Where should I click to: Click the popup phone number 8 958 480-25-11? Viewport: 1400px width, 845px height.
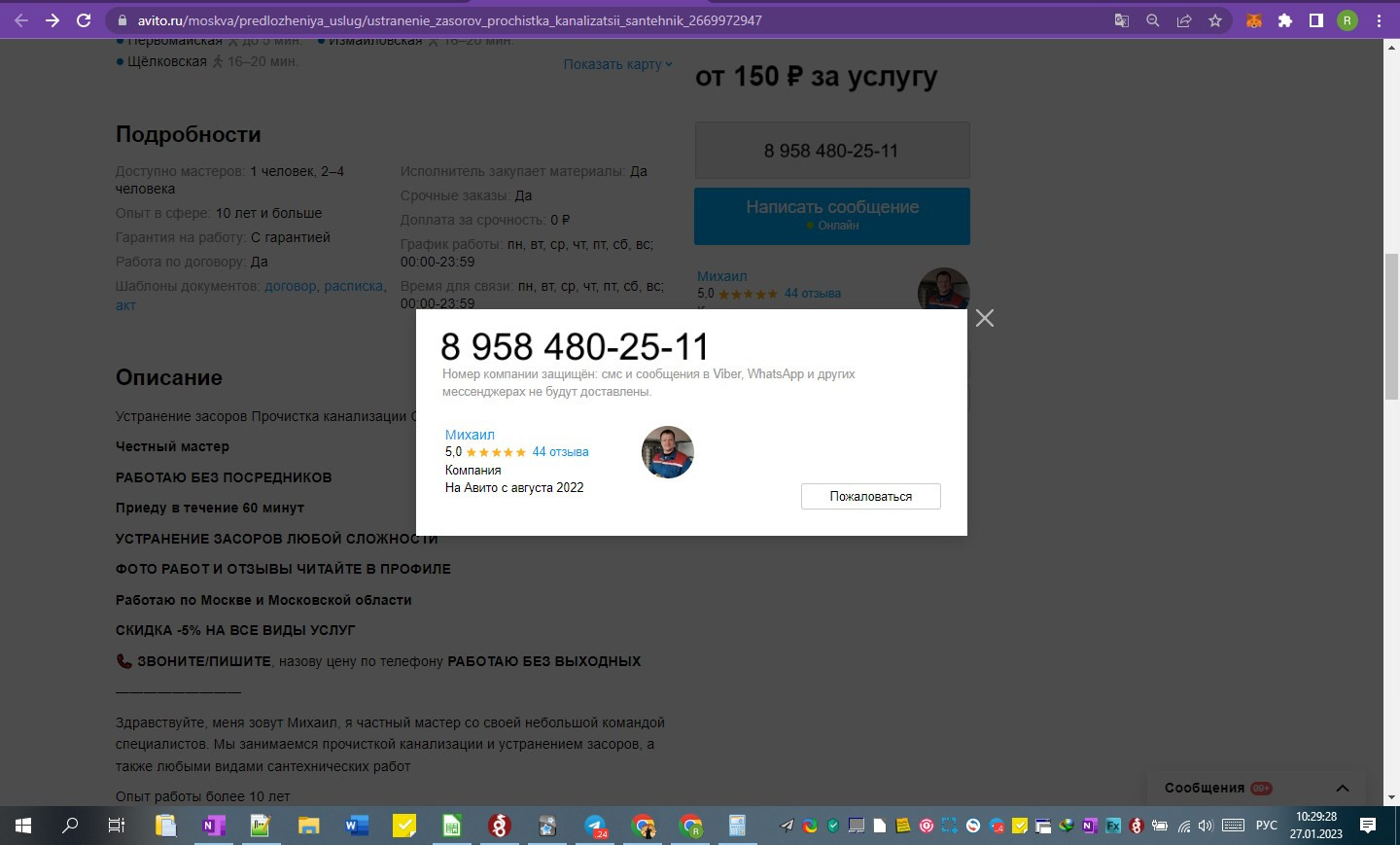tap(575, 346)
